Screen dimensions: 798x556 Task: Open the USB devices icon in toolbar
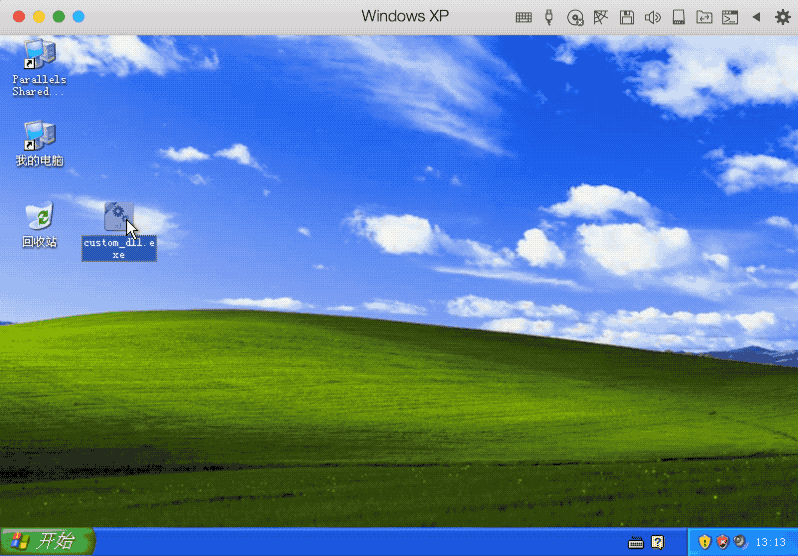(549, 17)
